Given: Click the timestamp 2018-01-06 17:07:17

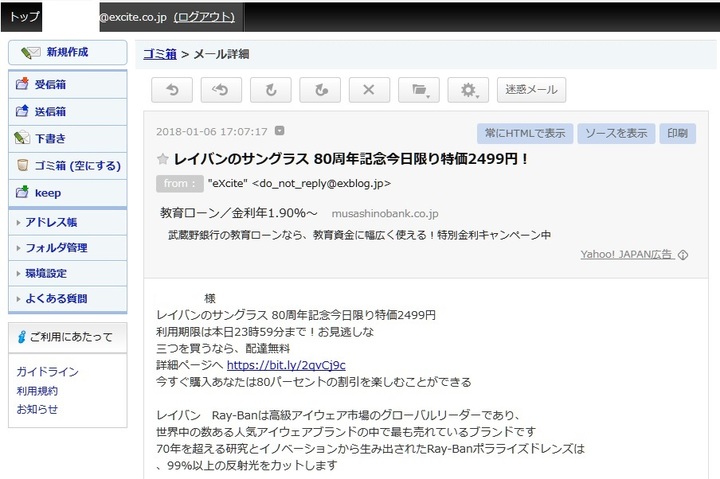Looking at the screenshot, I should point(212,132).
